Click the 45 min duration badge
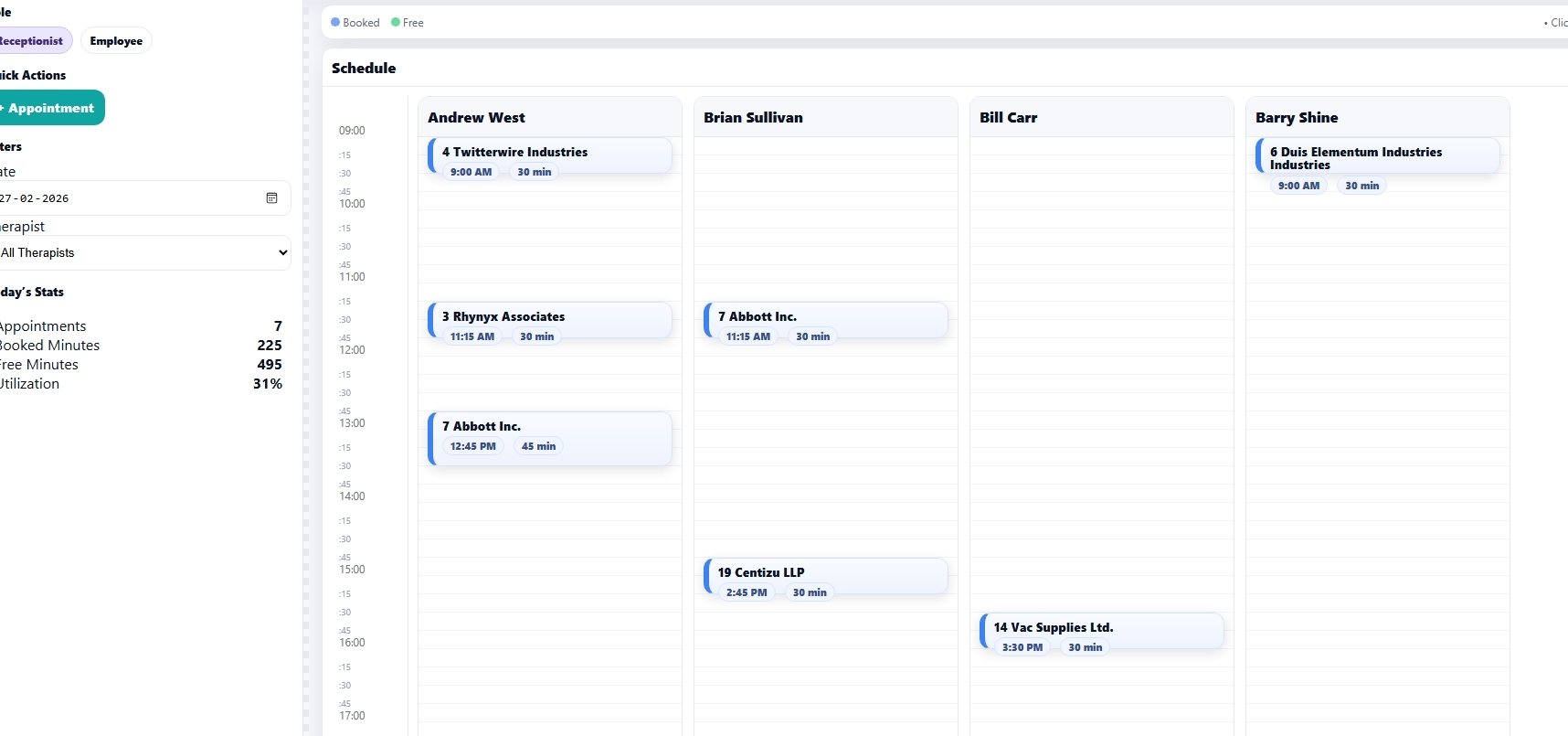Viewport: 1568px width, 736px height. point(539,446)
